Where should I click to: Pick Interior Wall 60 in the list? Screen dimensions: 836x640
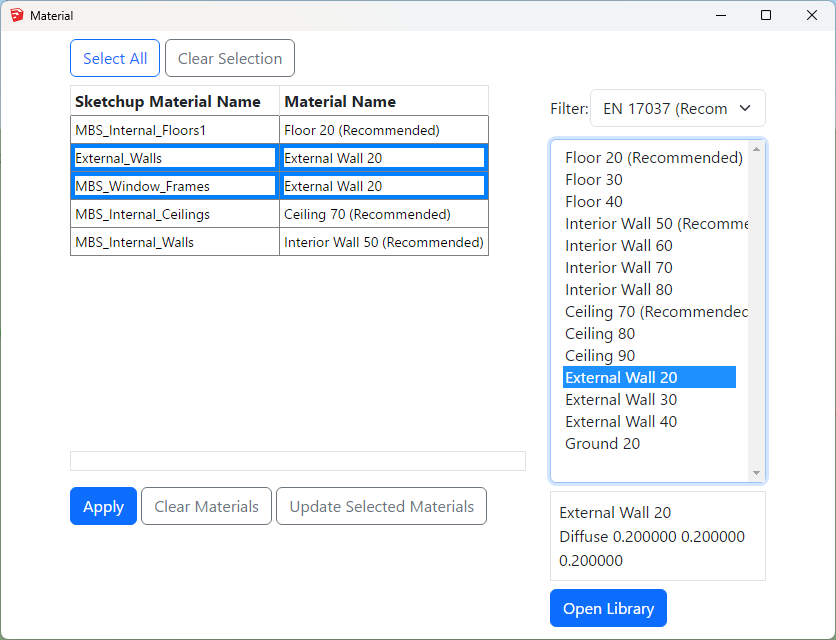(x=618, y=246)
